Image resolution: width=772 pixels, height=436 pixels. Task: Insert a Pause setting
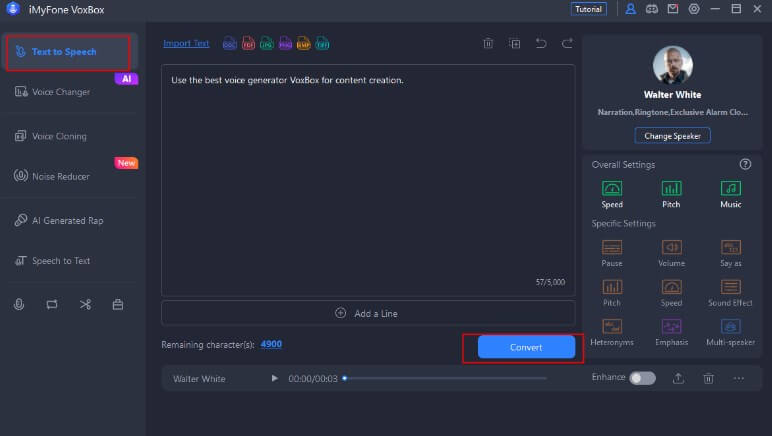tap(612, 253)
